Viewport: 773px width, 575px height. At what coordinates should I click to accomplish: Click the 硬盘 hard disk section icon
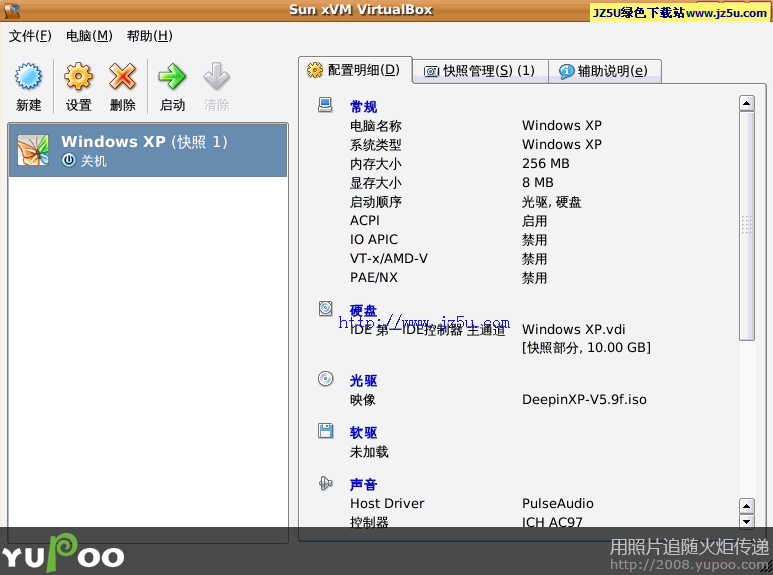pyautogui.click(x=325, y=309)
